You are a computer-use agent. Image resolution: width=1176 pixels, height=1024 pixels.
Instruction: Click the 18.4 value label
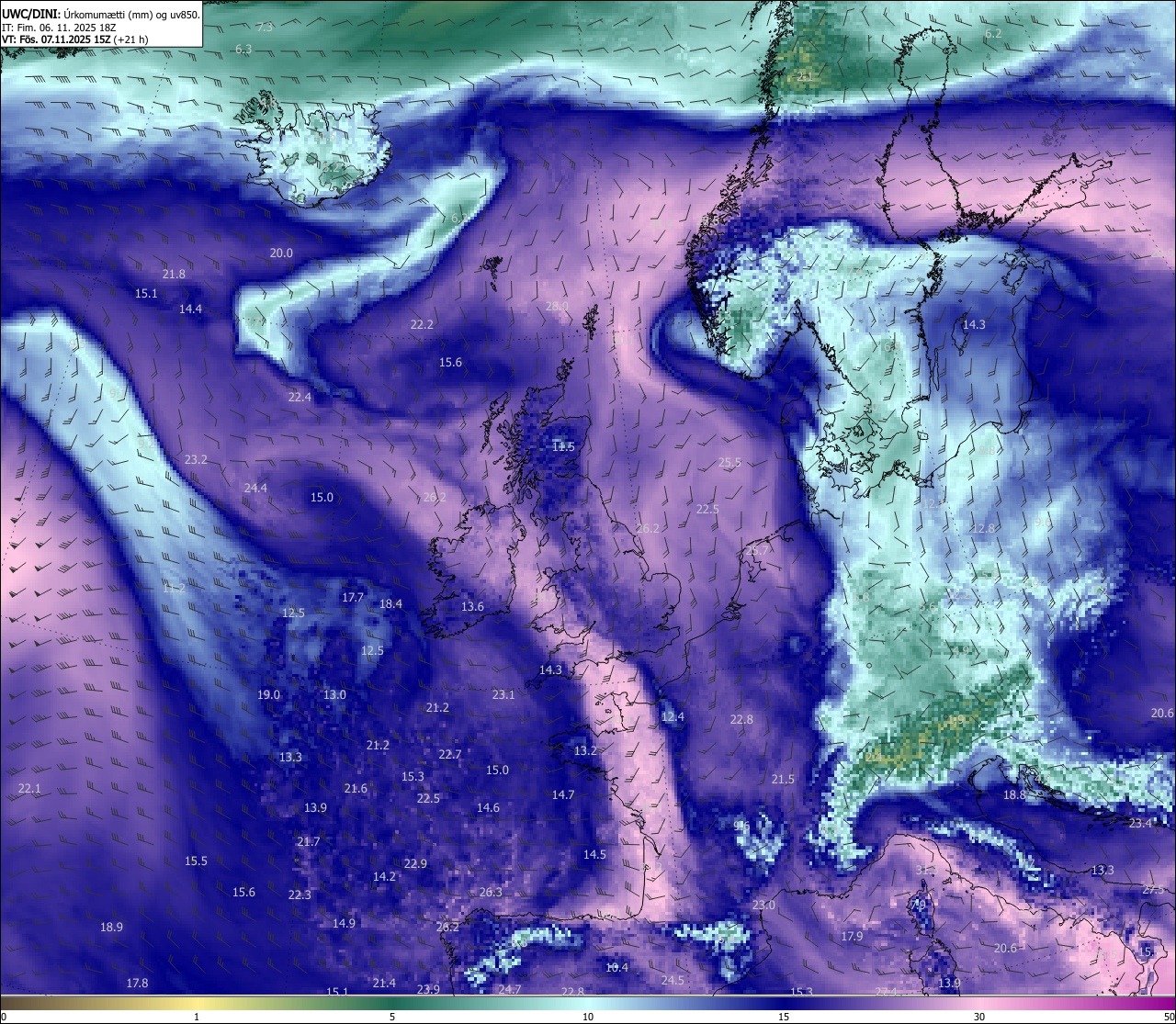click(390, 603)
